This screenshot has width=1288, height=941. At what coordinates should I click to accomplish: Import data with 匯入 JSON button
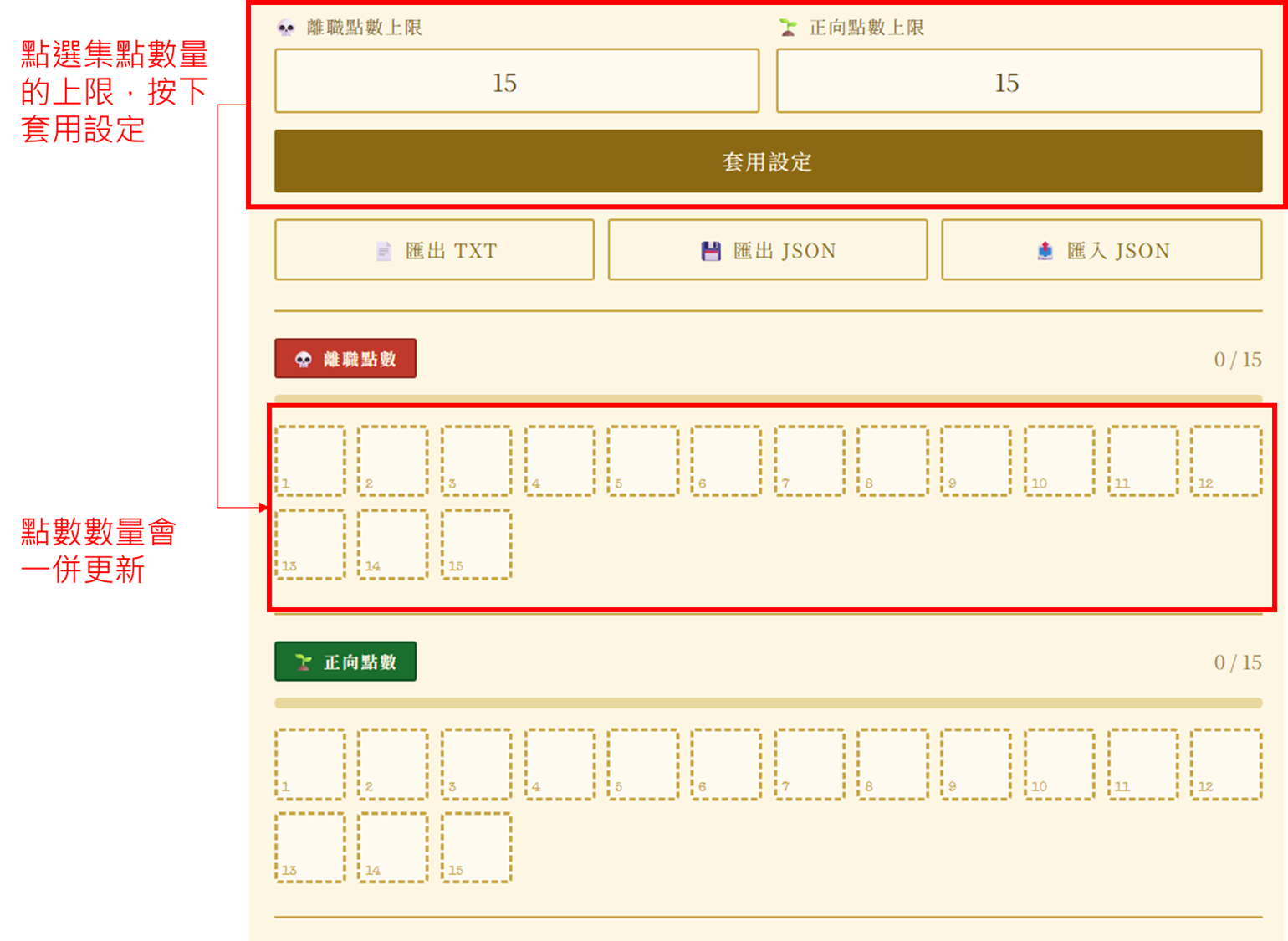click(x=1101, y=250)
